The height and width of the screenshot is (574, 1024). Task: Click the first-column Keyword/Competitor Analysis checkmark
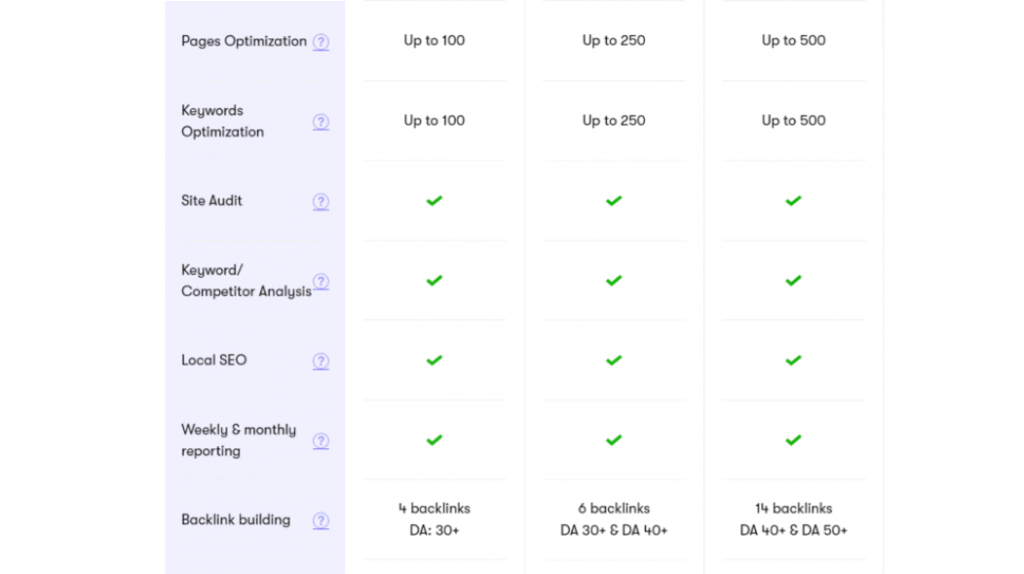tap(434, 281)
